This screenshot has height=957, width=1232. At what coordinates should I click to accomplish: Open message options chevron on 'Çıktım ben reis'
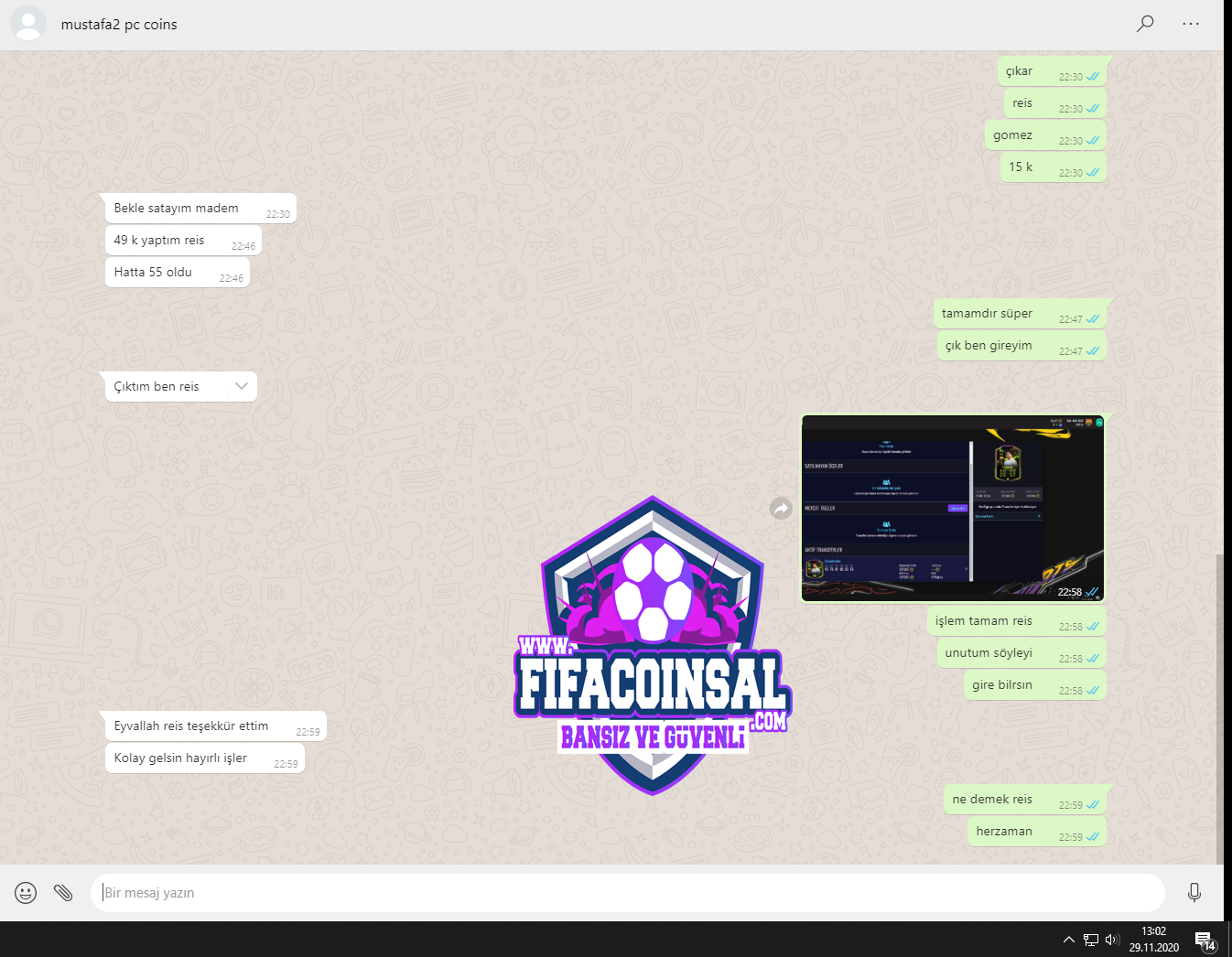[x=242, y=386]
